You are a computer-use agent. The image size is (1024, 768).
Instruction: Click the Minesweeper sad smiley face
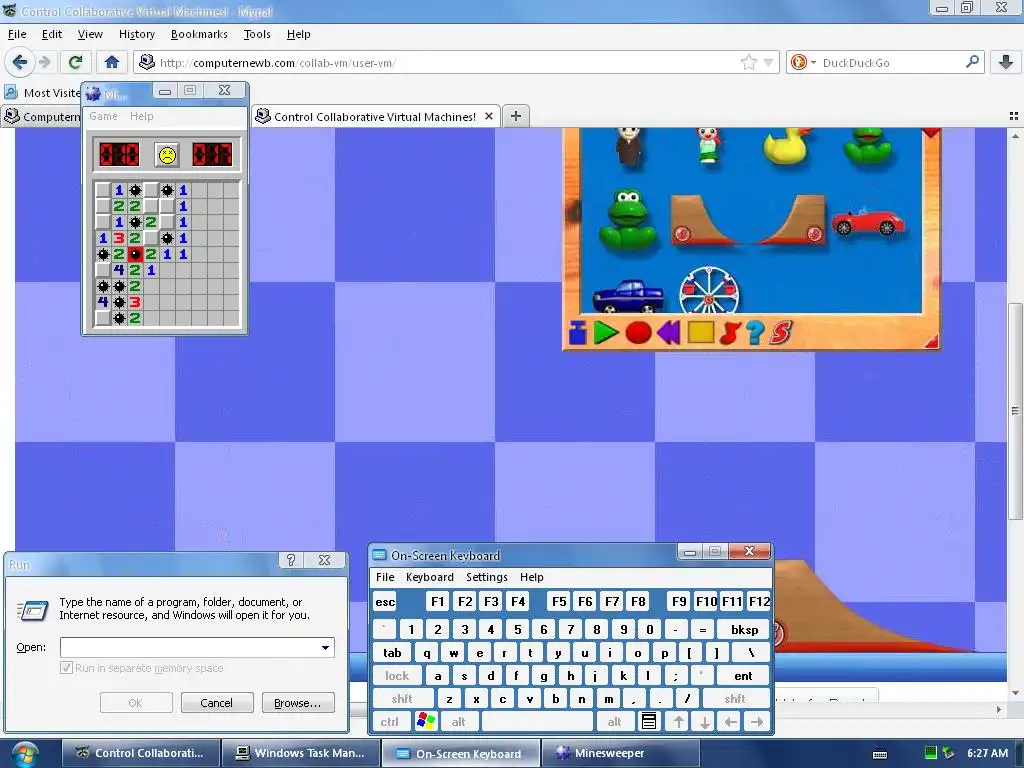pyautogui.click(x=167, y=155)
